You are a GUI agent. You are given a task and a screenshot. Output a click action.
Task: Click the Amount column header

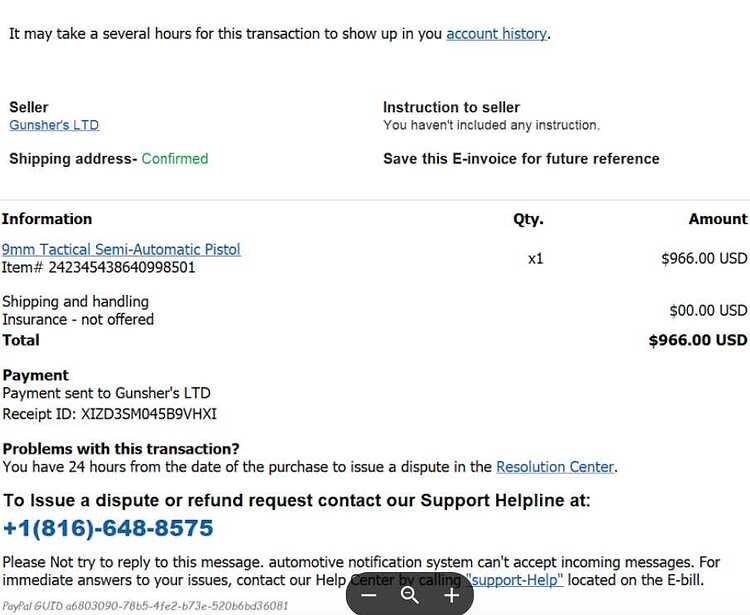(717, 219)
